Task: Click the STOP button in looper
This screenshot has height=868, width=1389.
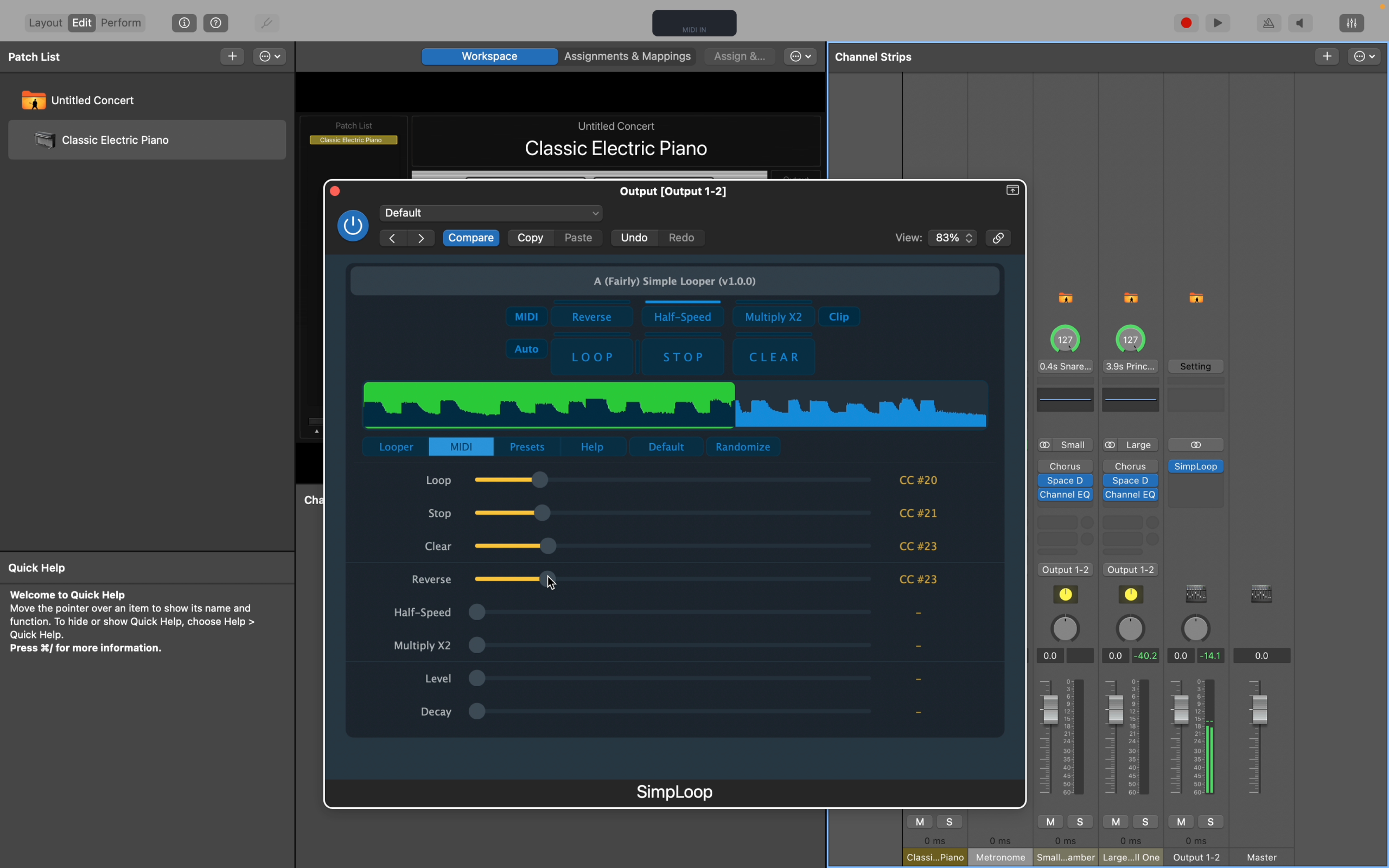Action: click(x=683, y=358)
